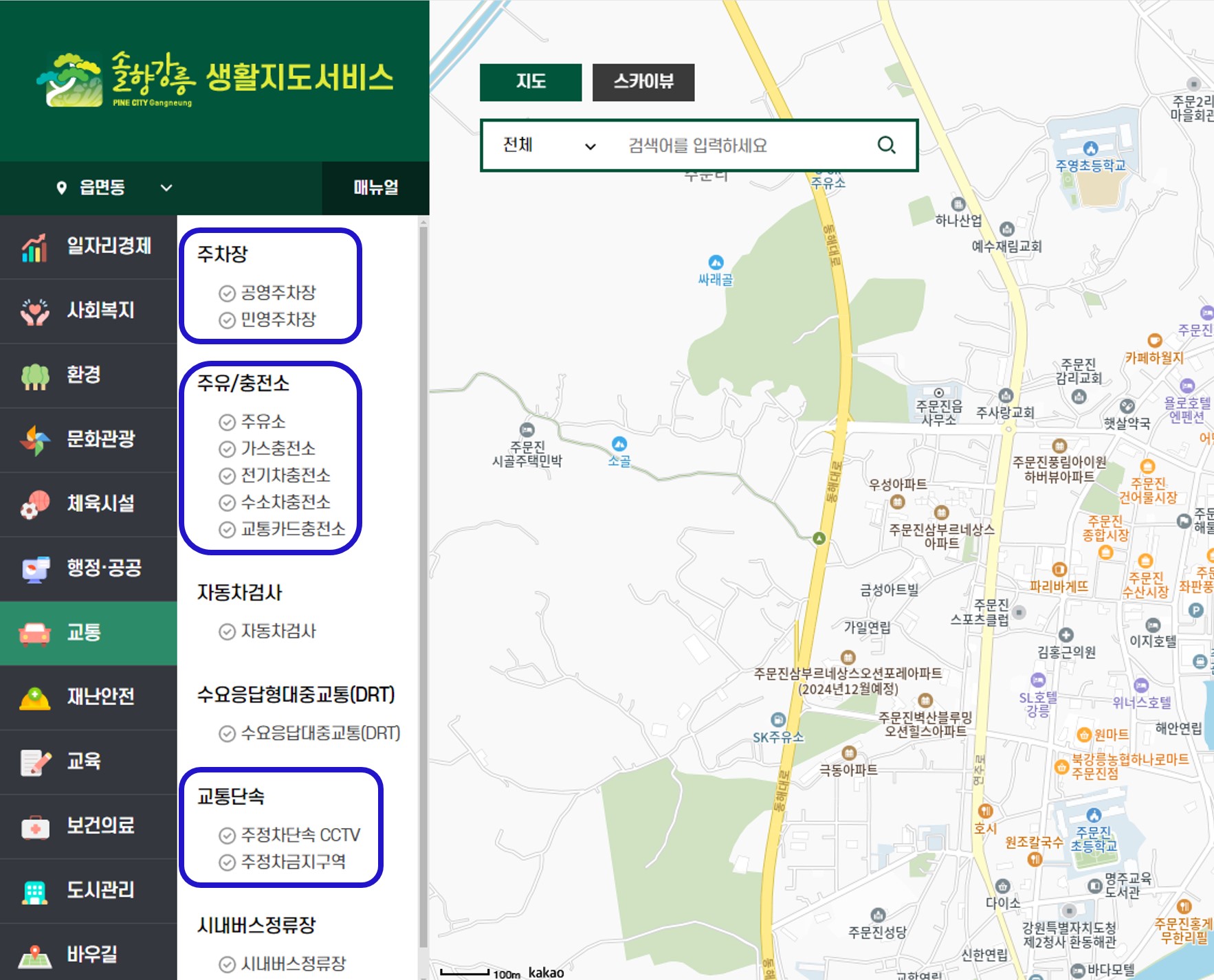The image size is (1214, 980).
Task: Click the 매뉴얼 button
Action: [x=375, y=188]
